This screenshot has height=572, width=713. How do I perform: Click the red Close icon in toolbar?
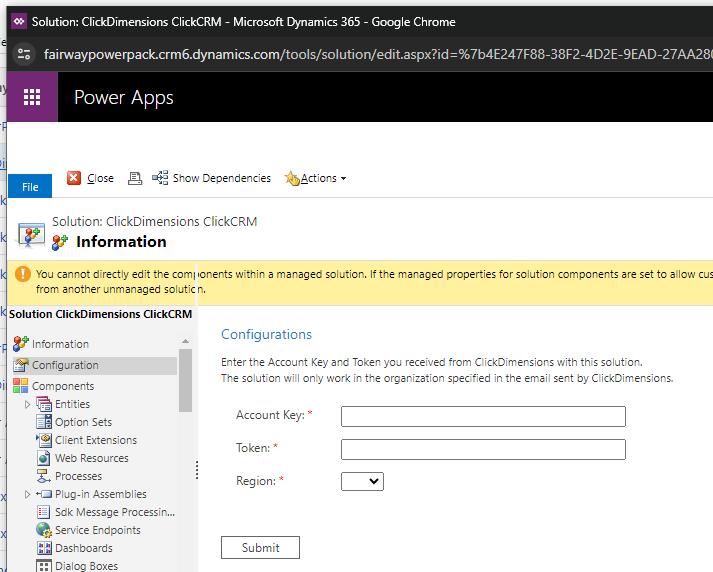click(x=74, y=178)
